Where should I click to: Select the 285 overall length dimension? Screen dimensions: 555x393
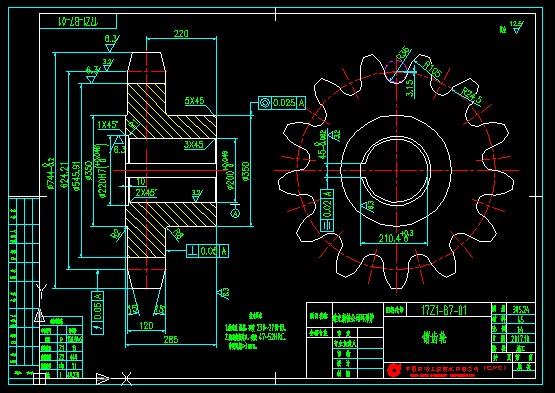coord(171,340)
